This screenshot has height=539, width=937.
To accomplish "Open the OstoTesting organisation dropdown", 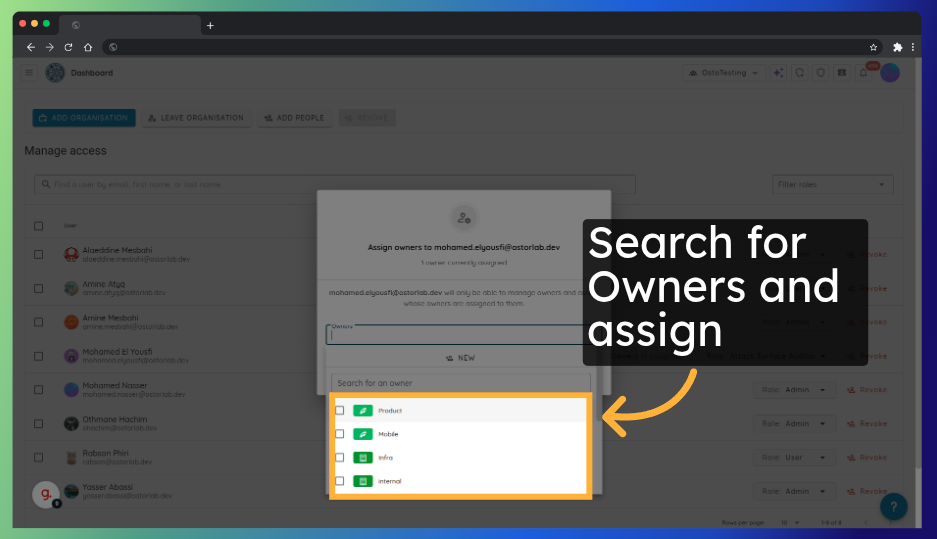I will pos(723,73).
